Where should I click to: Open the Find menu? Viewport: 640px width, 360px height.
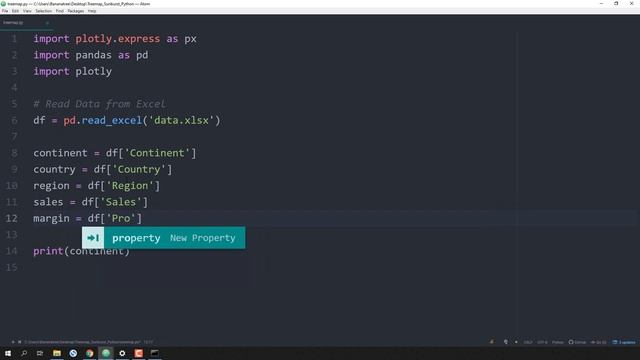[60, 11]
